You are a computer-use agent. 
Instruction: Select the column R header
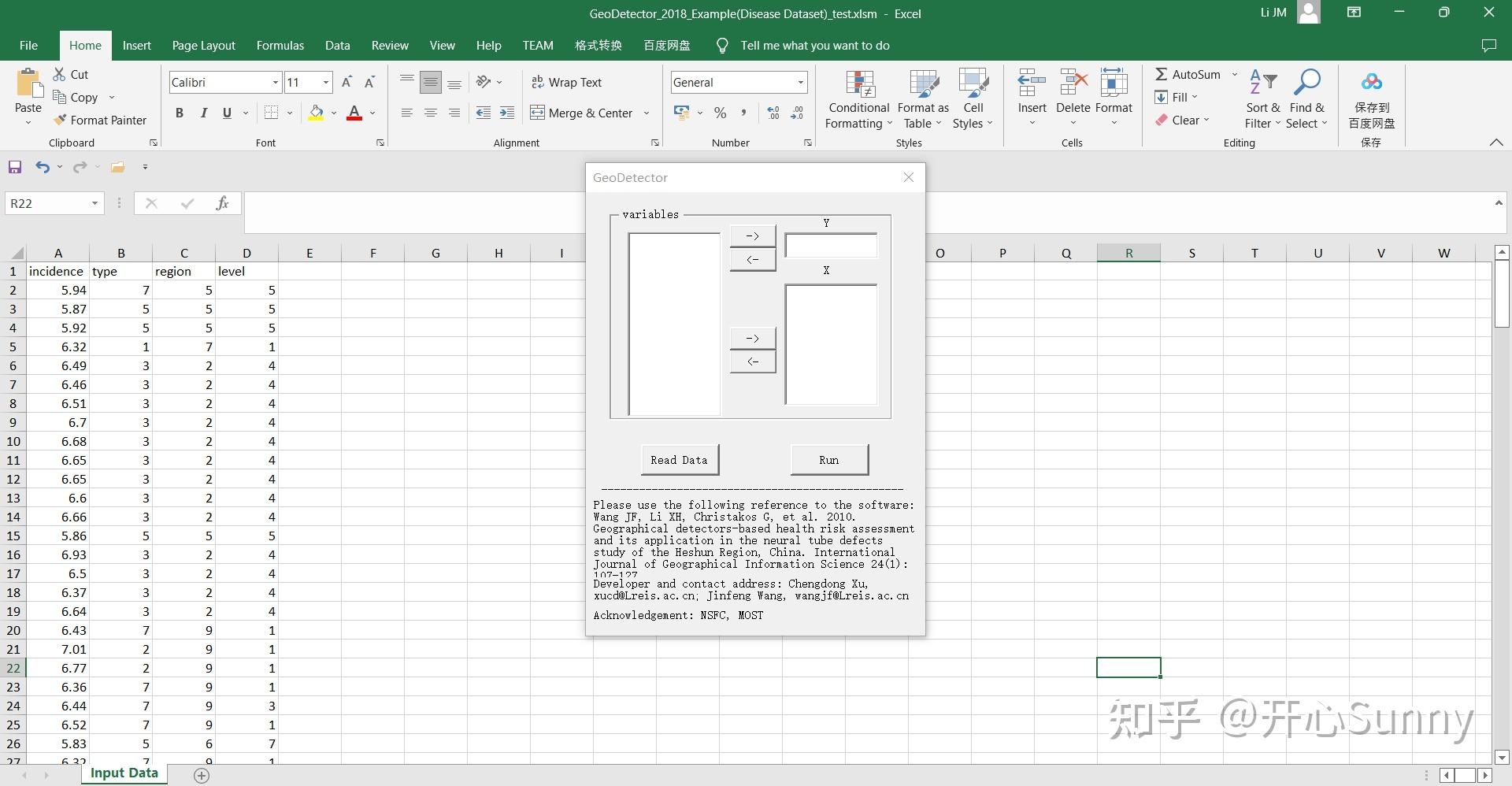coord(1128,253)
